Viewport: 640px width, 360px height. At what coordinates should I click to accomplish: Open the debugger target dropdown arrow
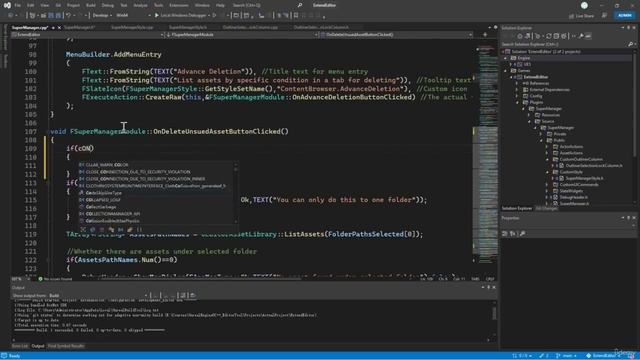209,16
